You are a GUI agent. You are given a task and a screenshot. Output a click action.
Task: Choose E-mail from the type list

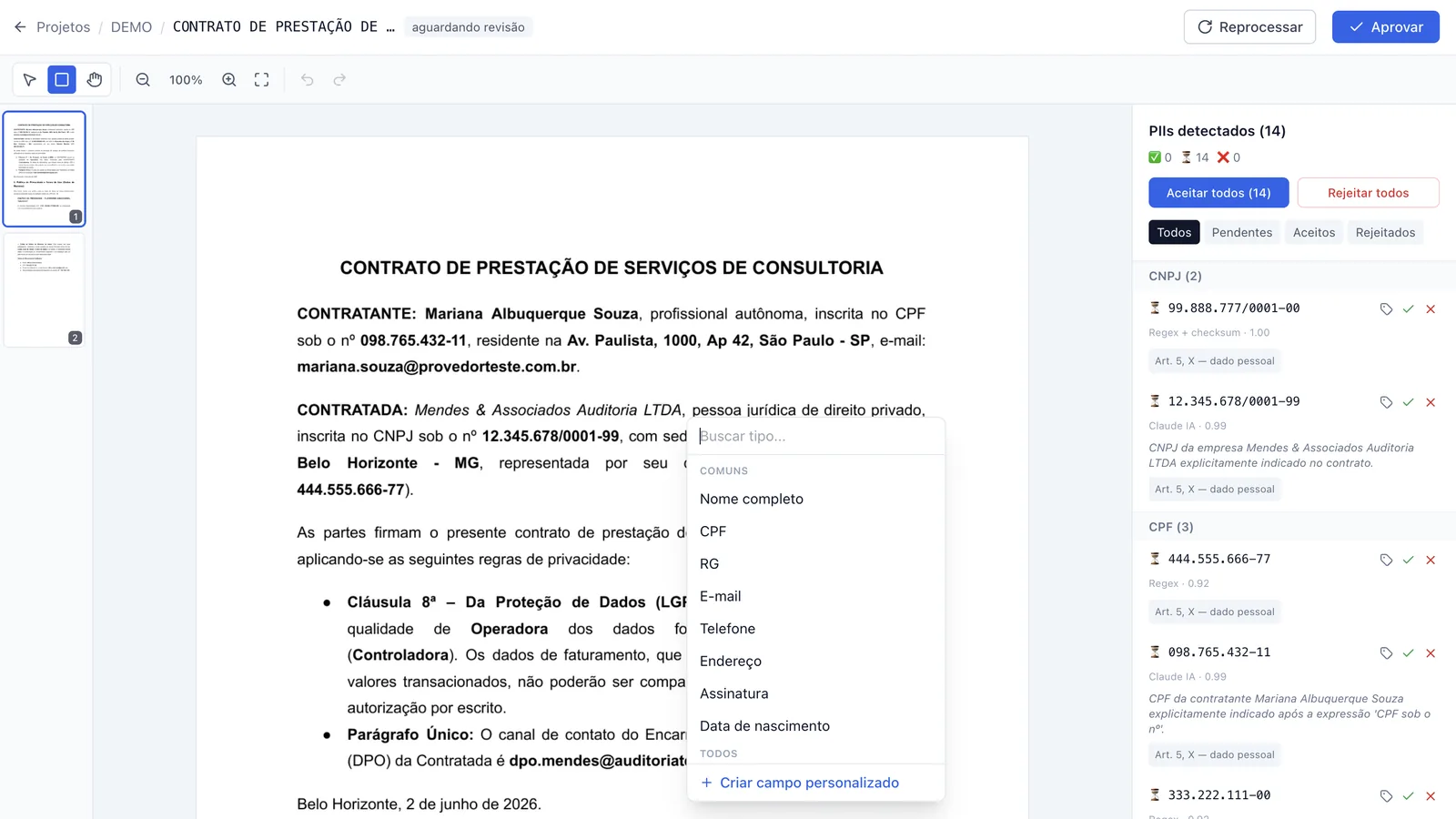pyautogui.click(x=815, y=597)
